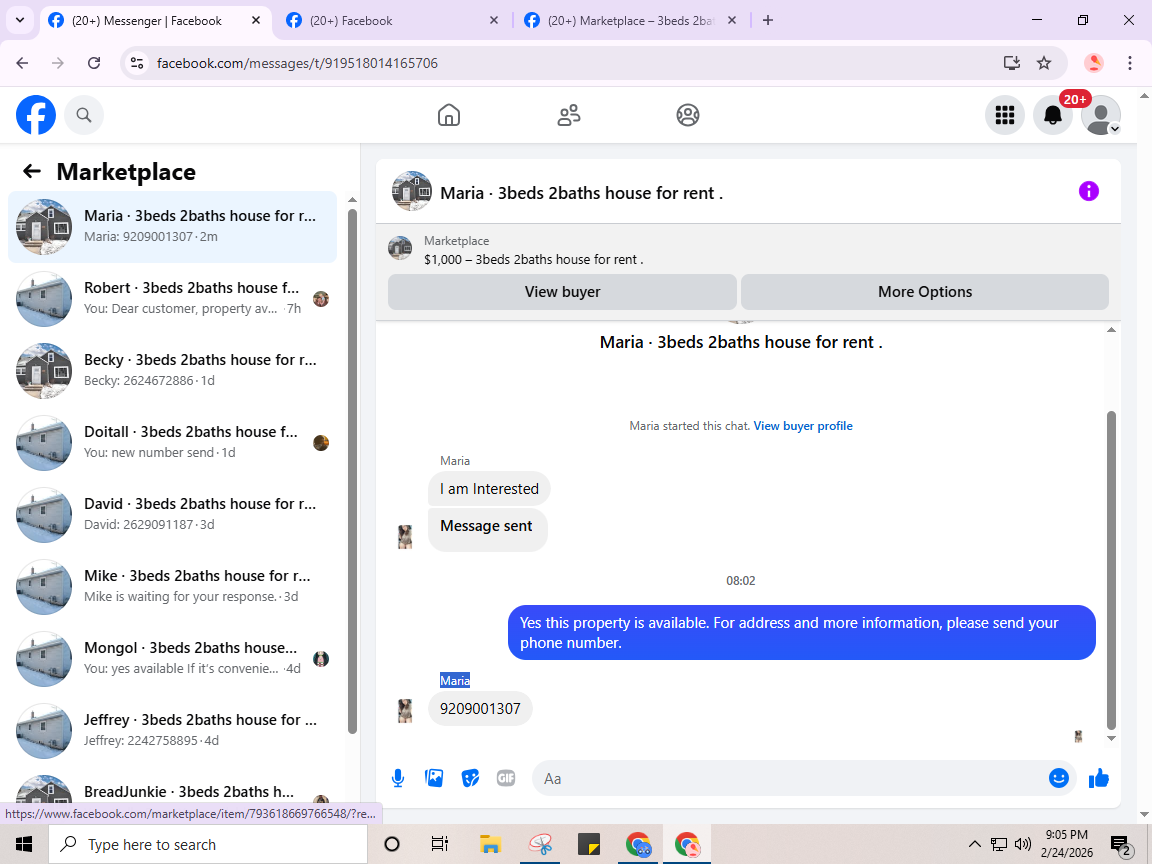This screenshot has width=1152, height=864.
Task: Click the Facebook search magnifier icon
Action: point(84,115)
